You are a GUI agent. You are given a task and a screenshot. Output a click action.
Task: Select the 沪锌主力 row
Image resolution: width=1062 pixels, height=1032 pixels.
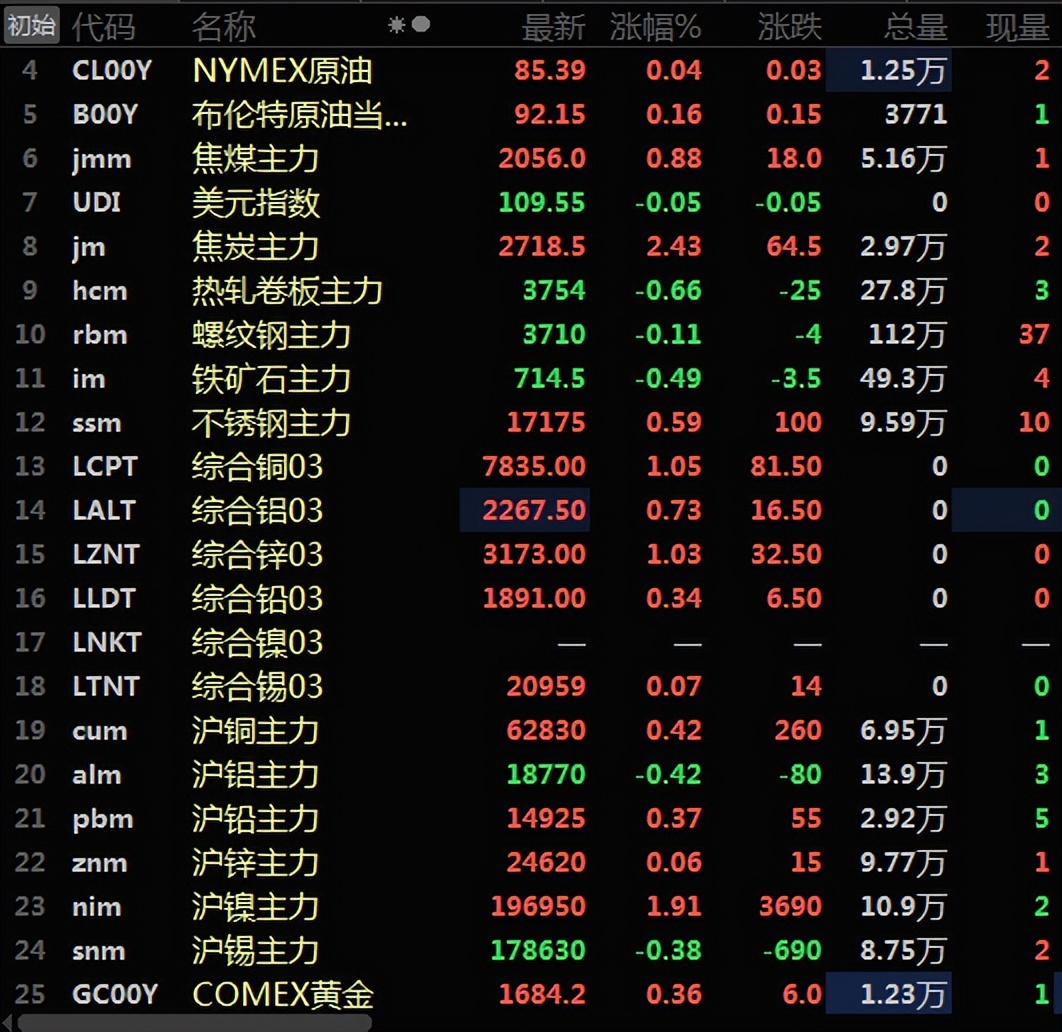[531, 862]
